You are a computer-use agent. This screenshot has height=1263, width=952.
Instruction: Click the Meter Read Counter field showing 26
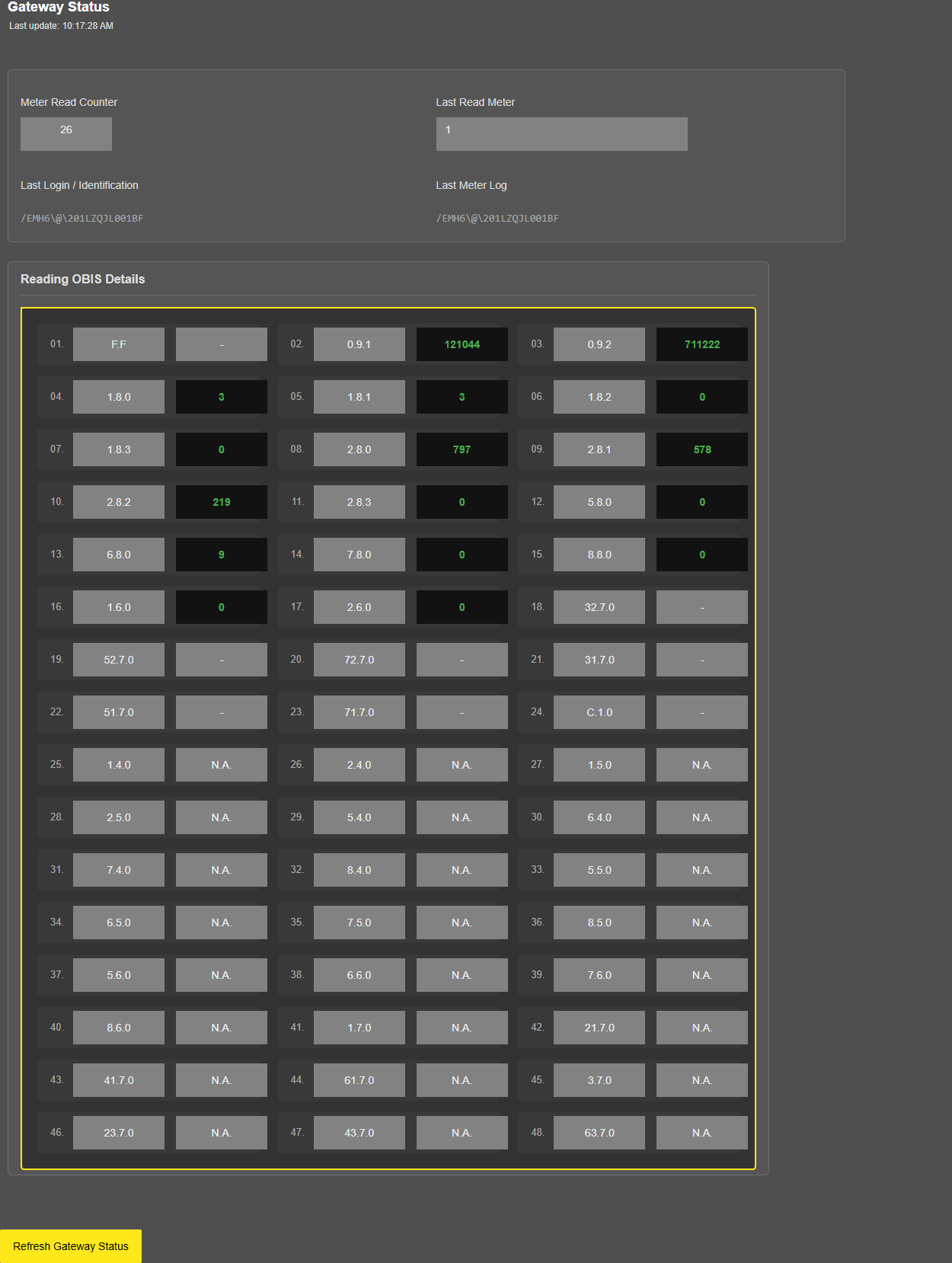click(x=66, y=134)
